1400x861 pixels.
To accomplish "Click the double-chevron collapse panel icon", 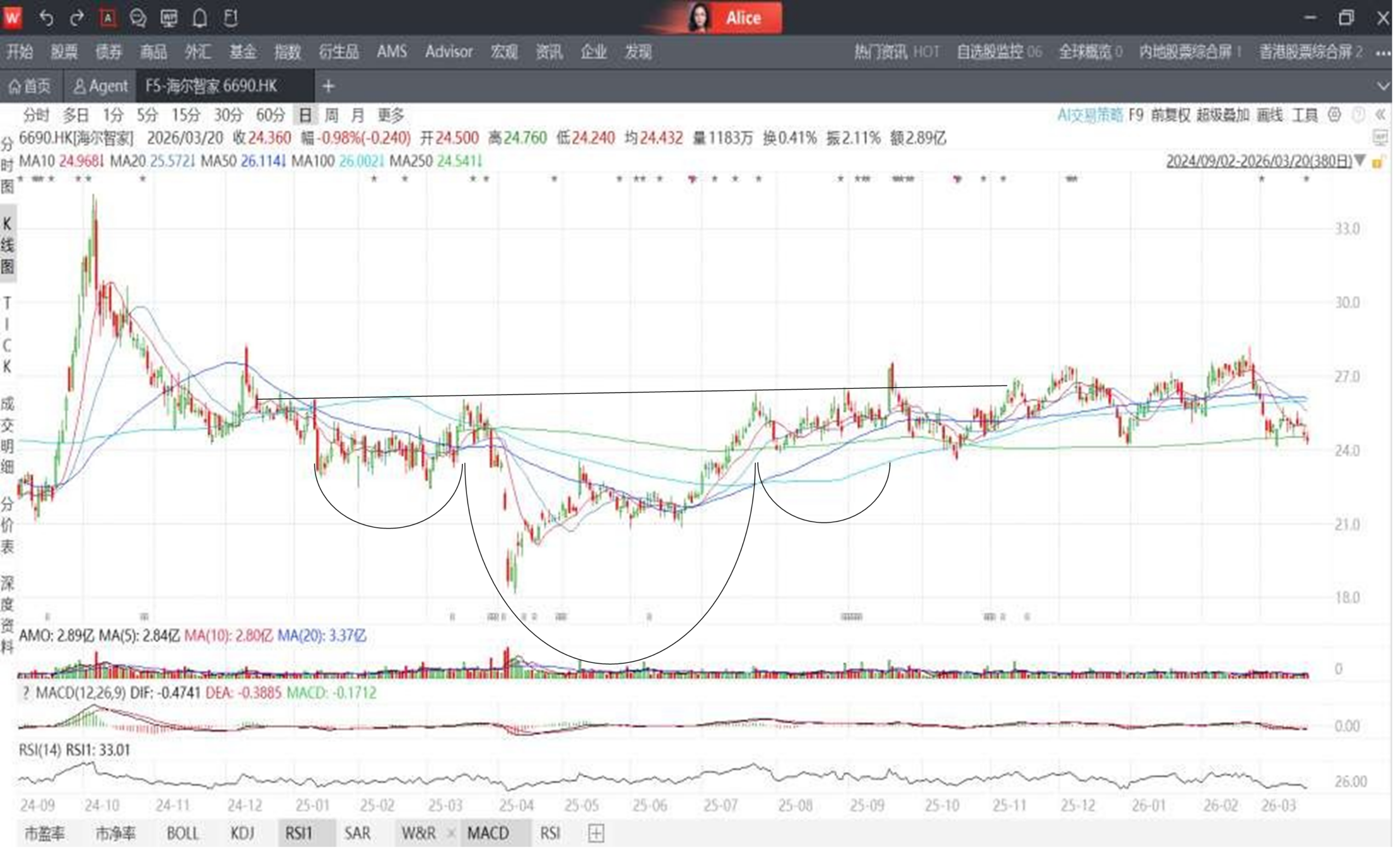I will pos(1381,115).
